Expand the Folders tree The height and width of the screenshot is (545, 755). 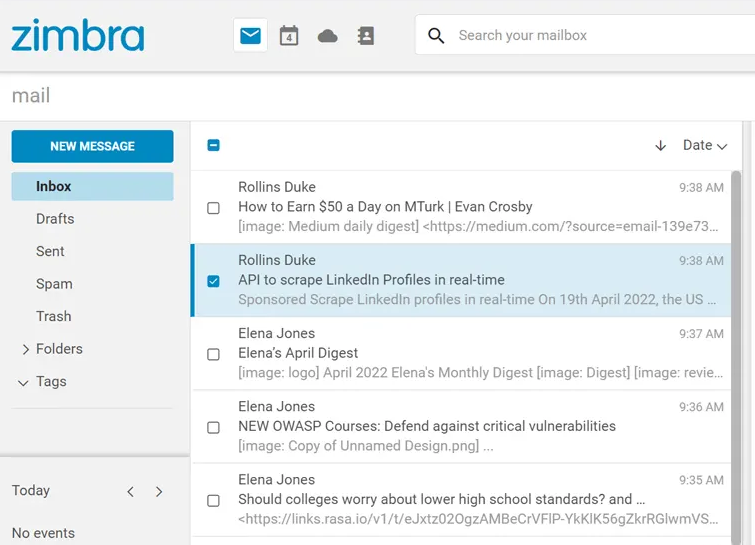26,349
